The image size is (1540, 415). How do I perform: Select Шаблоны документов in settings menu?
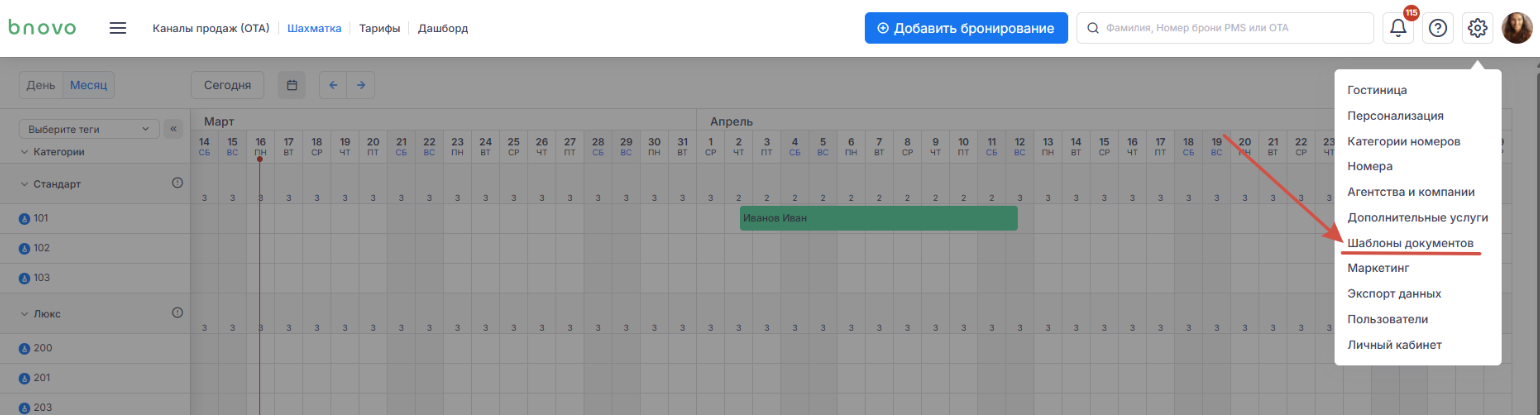[1410, 243]
